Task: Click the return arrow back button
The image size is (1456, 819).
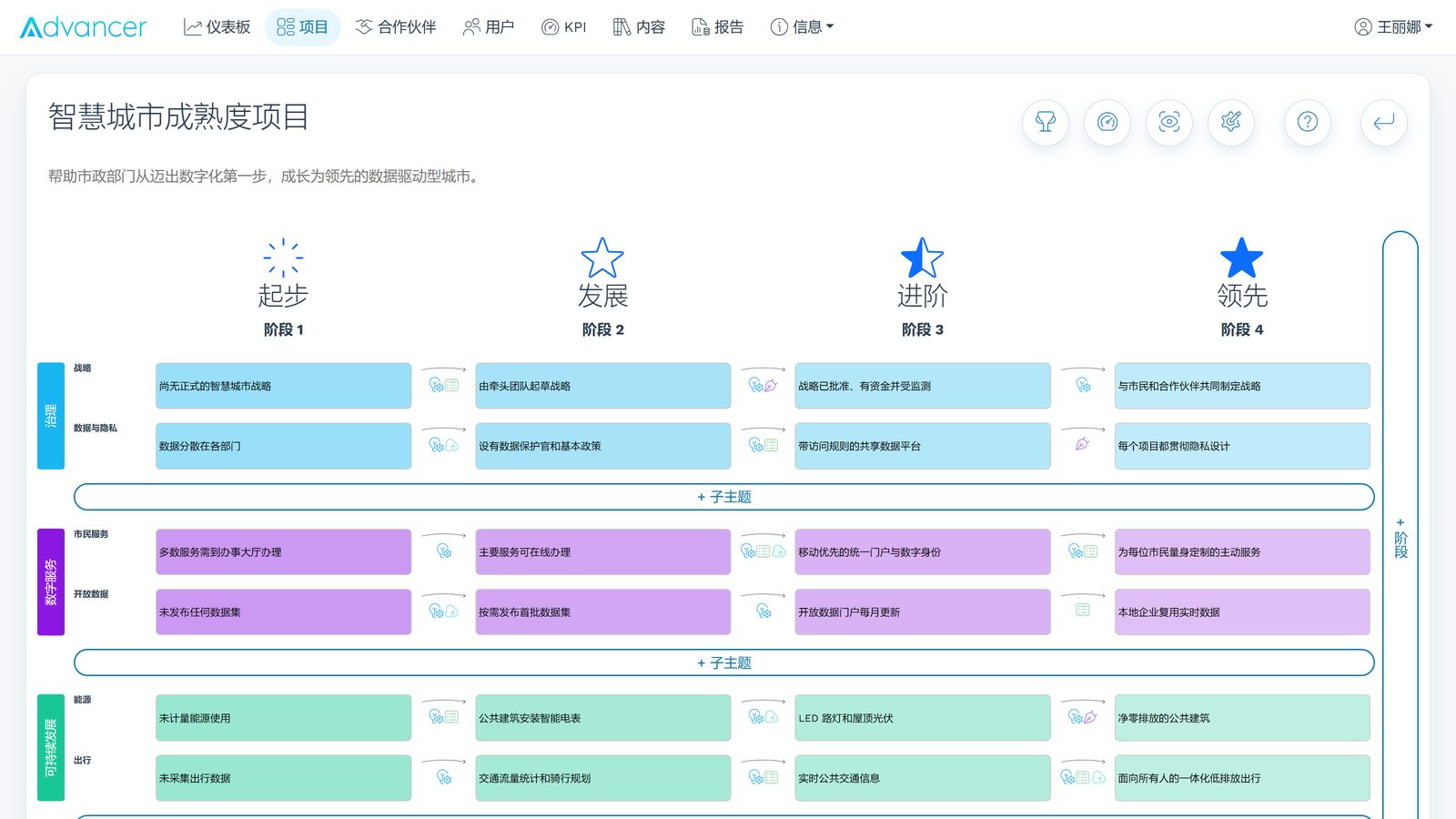Action: click(1384, 122)
